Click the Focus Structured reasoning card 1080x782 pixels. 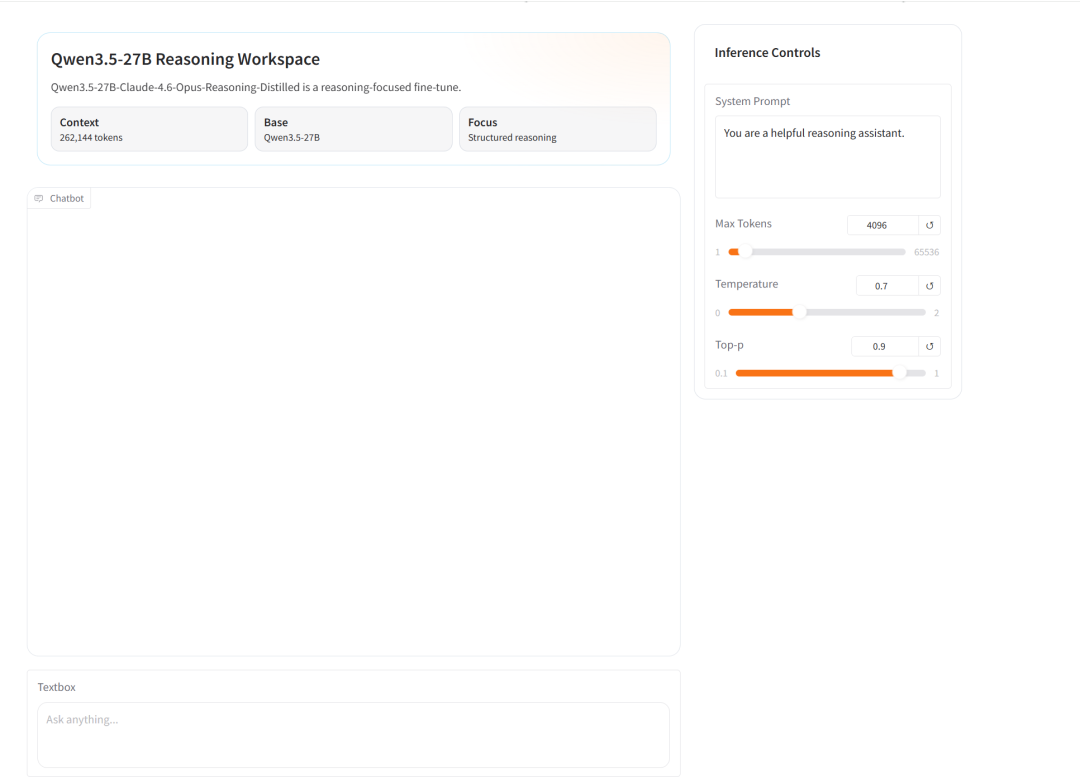pyautogui.click(x=558, y=129)
